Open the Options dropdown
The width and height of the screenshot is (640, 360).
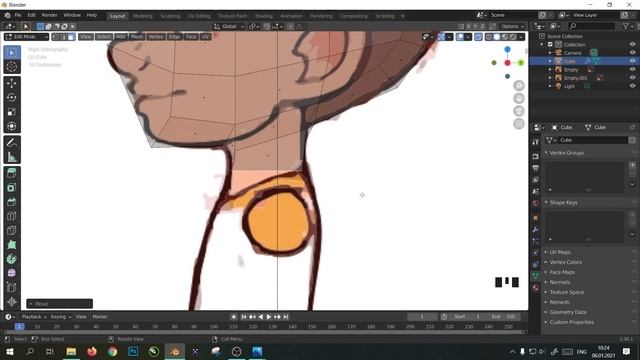[513, 26]
